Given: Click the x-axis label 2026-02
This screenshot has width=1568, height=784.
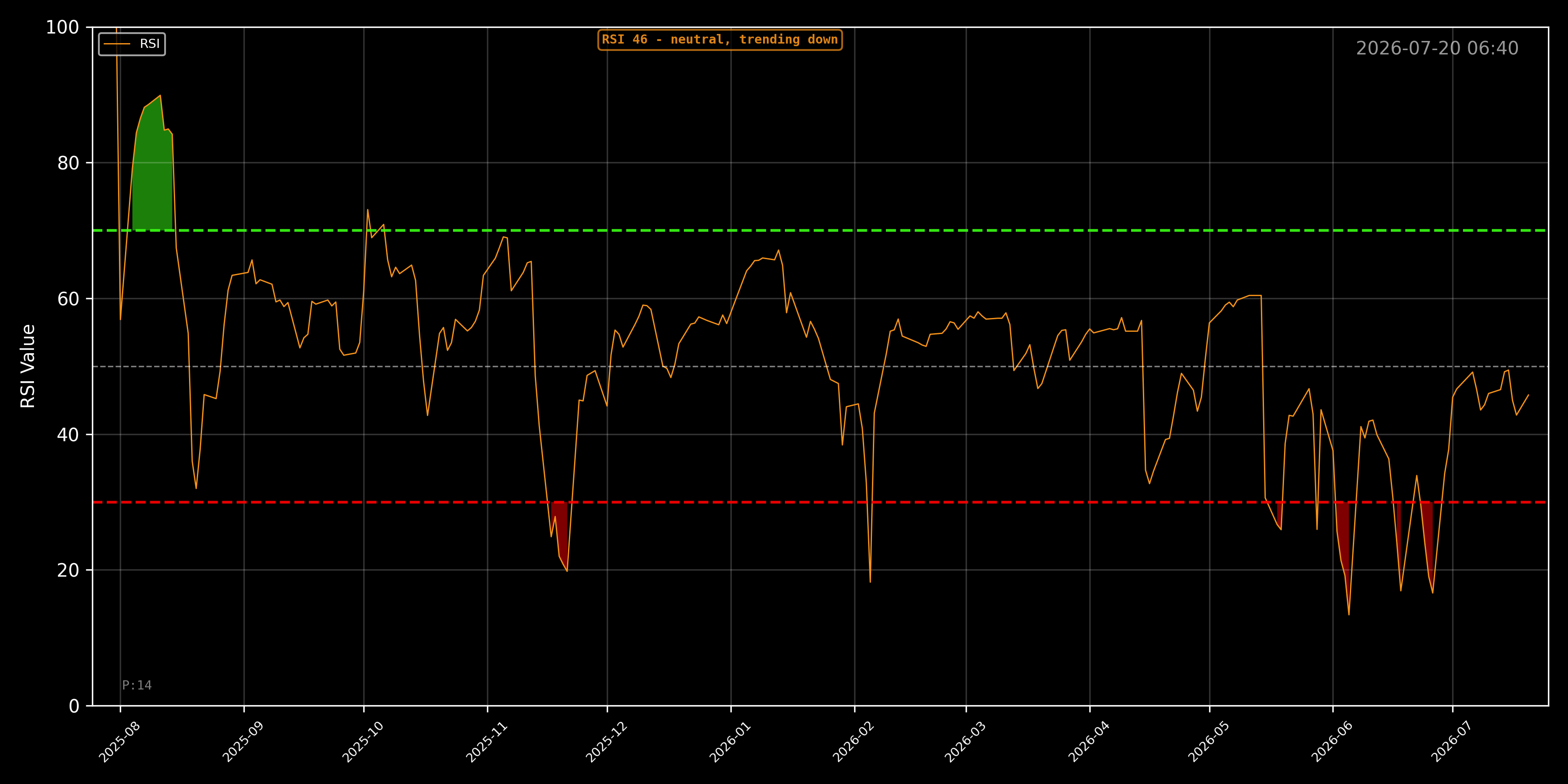Looking at the screenshot, I should tap(853, 741).
